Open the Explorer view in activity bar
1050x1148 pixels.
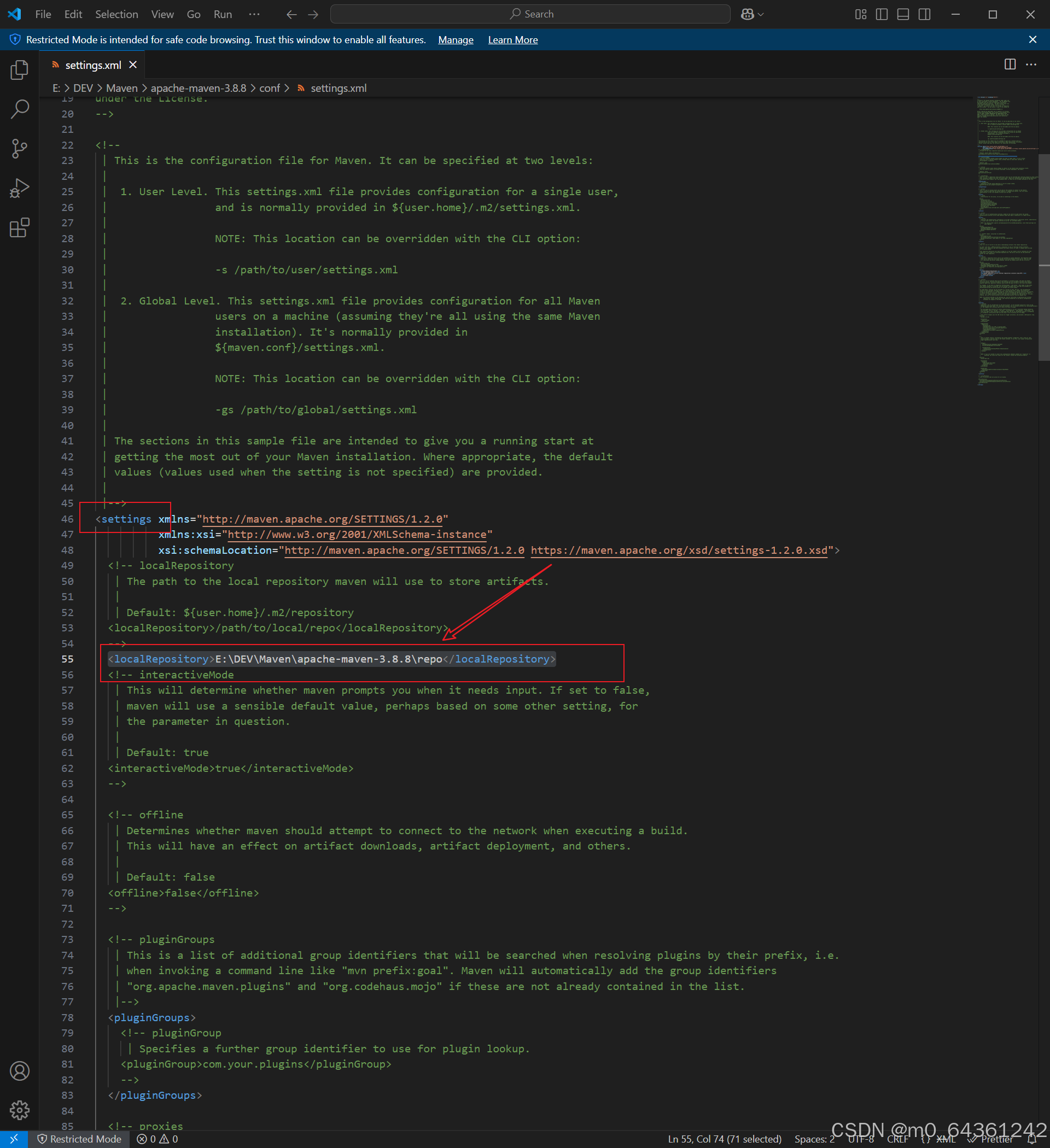[x=19, y=69]
